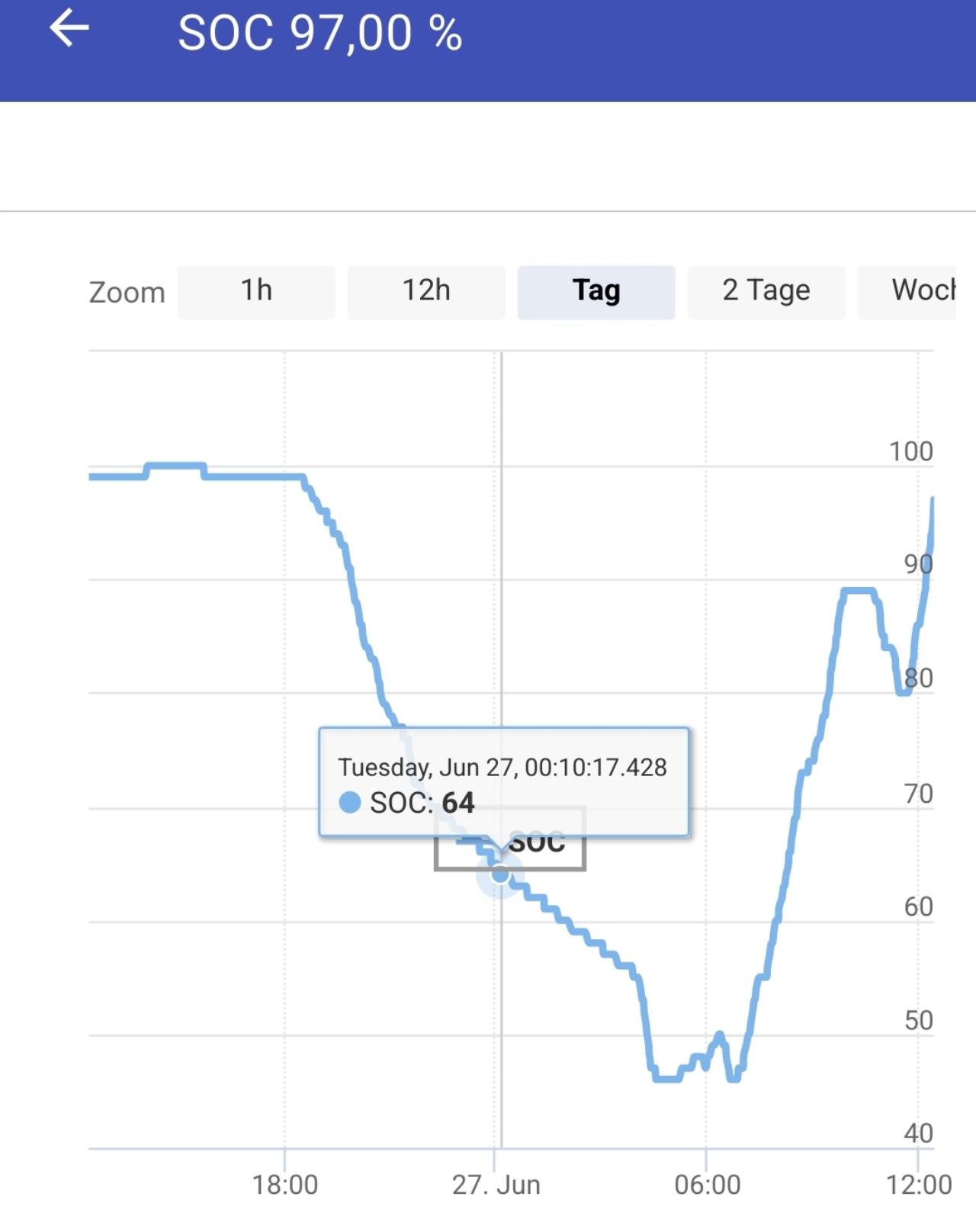The height and width of the screenshot is (1232, 976).
Task: Click the Zoom label
Action: 127,293
